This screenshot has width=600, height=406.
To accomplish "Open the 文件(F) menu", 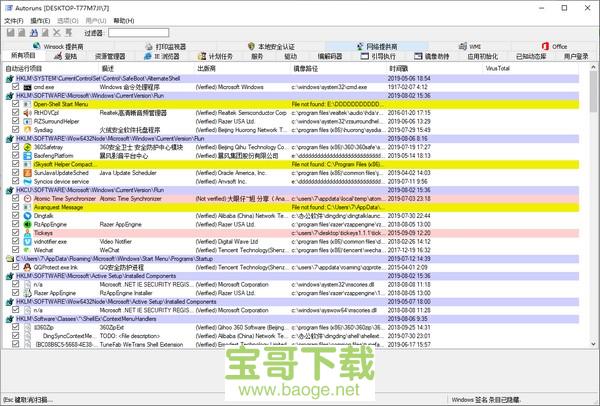I will [x=14, y=21].
